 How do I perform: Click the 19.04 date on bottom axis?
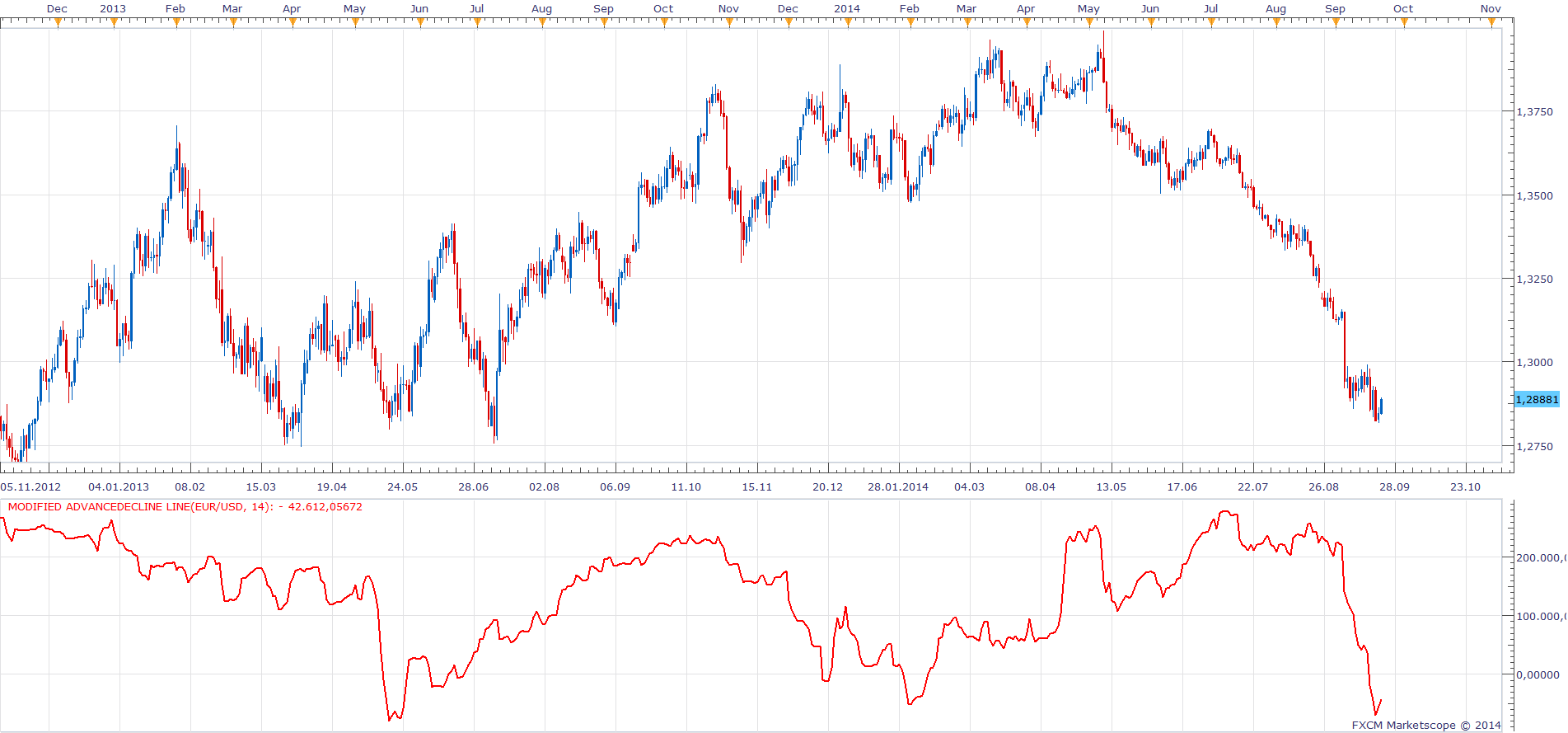[332, 486]
